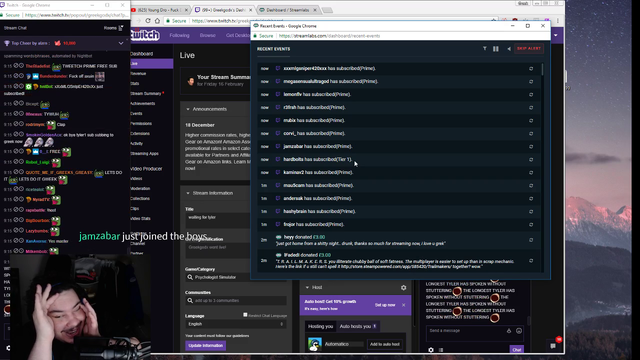Open Stream Summary in dashboard sidebar
The width and height of the screenshot is (640, 360).
click(146, 93)
